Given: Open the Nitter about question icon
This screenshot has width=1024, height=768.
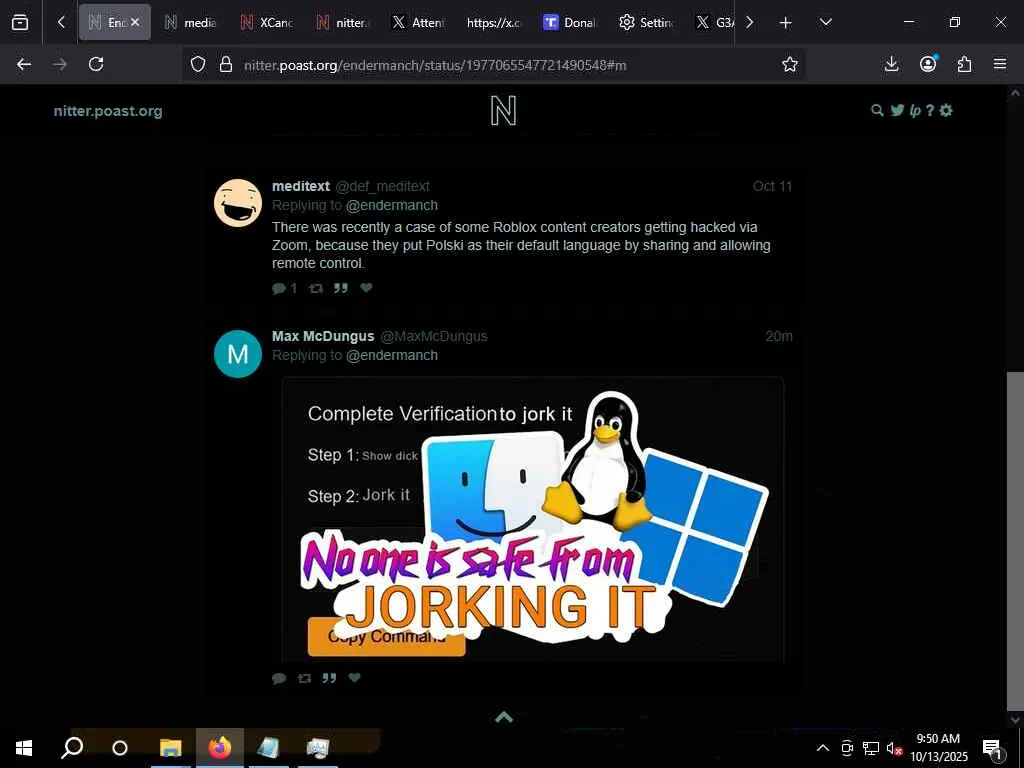Looking at the screenshot, I should click(930, 110).
